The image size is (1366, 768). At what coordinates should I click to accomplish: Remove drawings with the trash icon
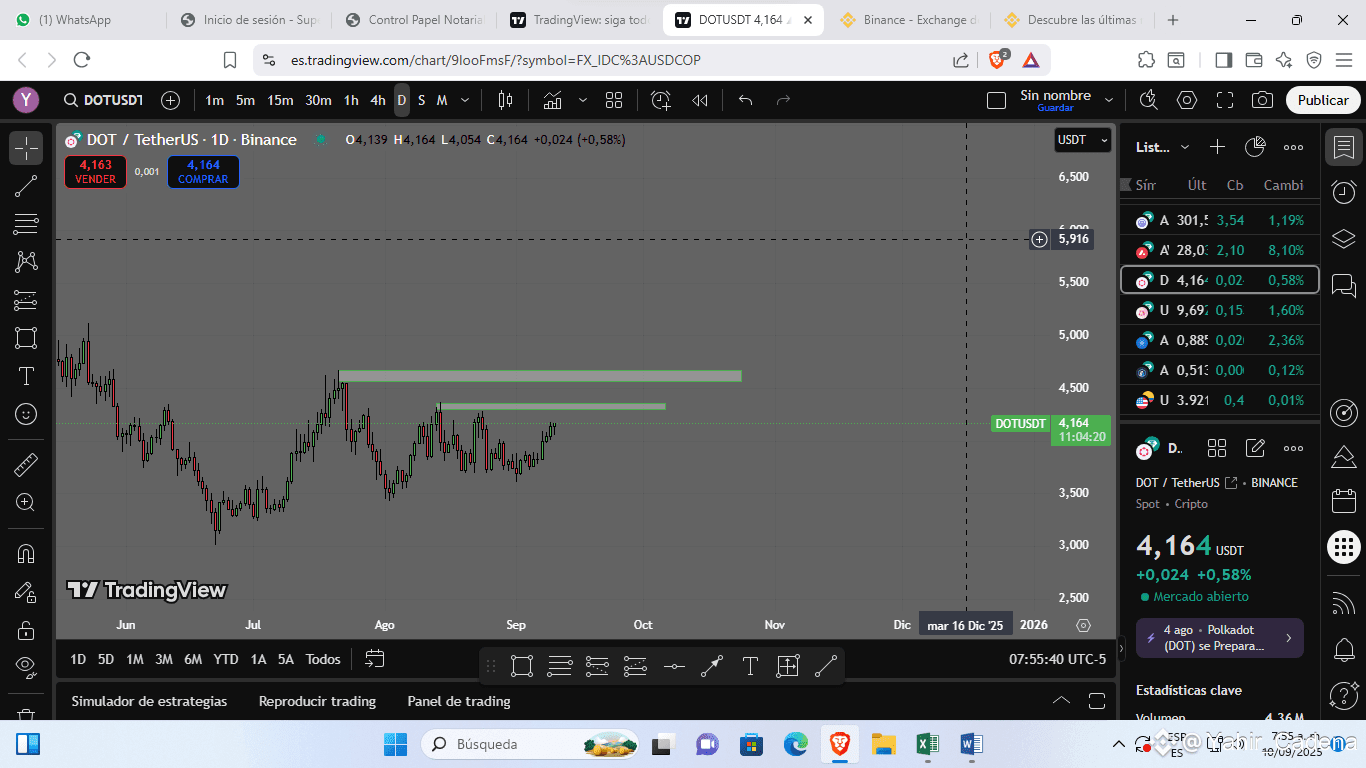tap(26, 713)
